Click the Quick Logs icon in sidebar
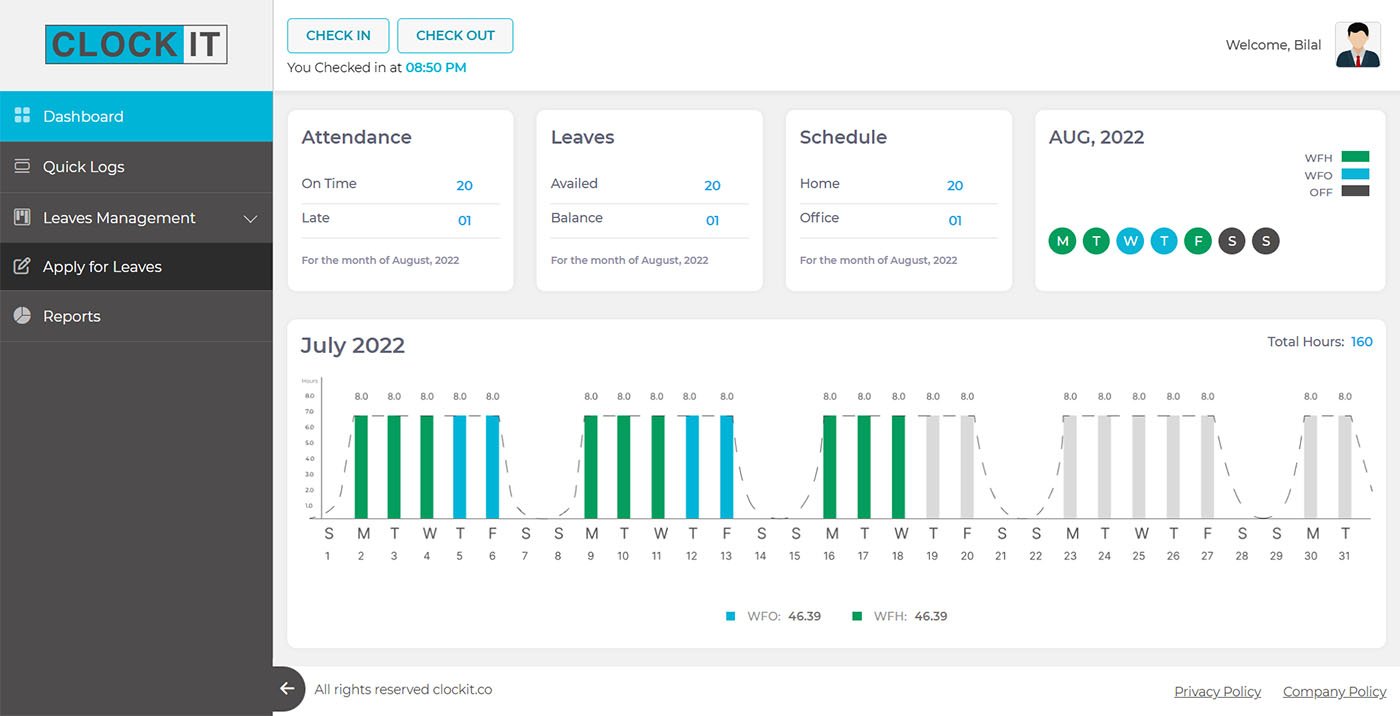This screenshot has height=716, width=1400. coord(22,167)
